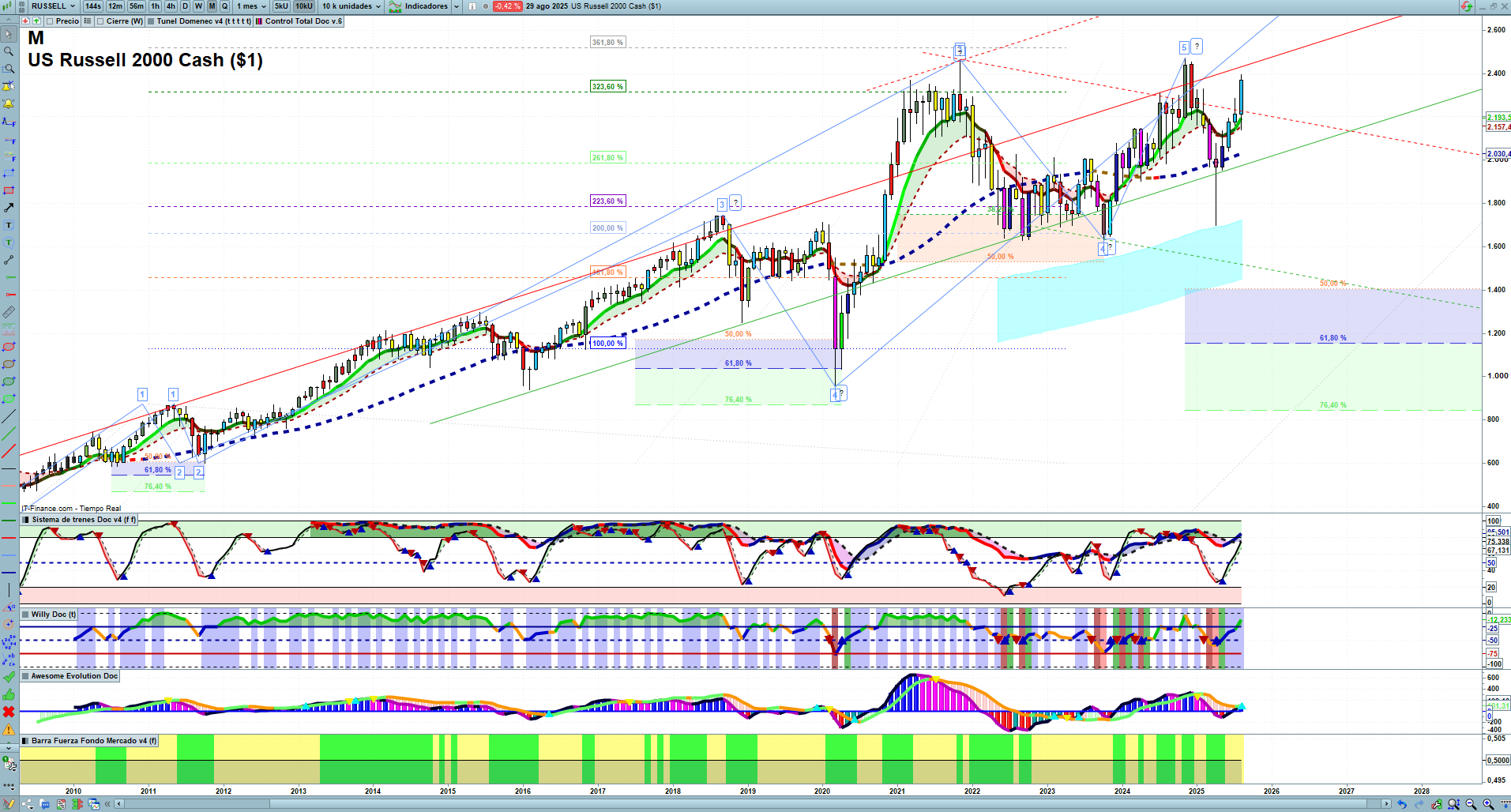This screenshot has width=1511, height=812.
Task: Select the 1h timeframe
Action: (155, 6)
